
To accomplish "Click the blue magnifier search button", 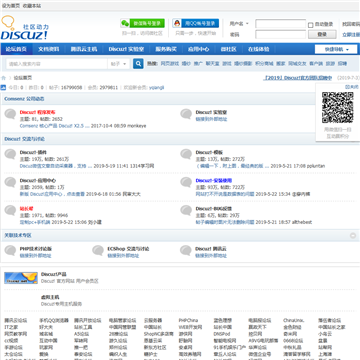I will pos(138,64).
